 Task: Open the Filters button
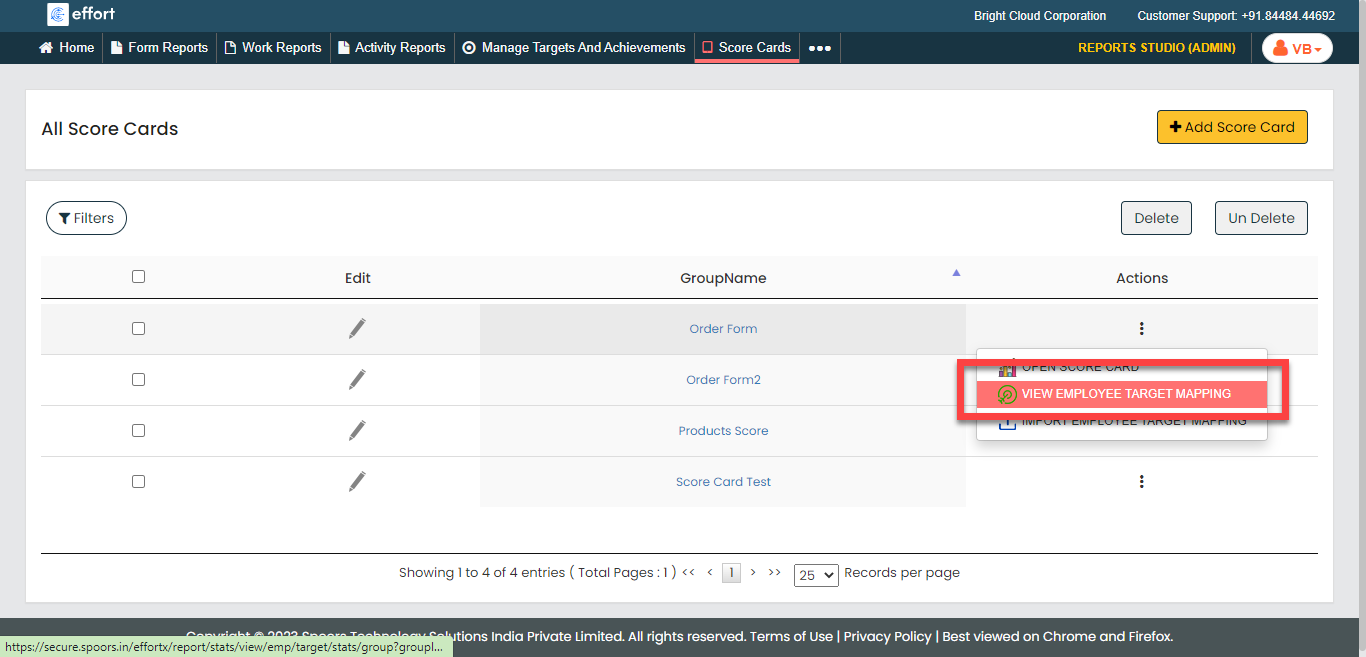coord(86,218)
